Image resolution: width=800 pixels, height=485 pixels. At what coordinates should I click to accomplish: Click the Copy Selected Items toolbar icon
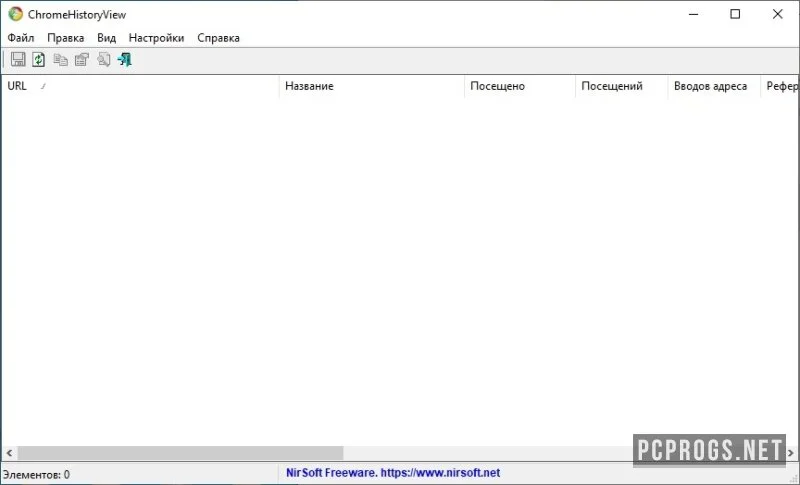[x=60, y=60]
